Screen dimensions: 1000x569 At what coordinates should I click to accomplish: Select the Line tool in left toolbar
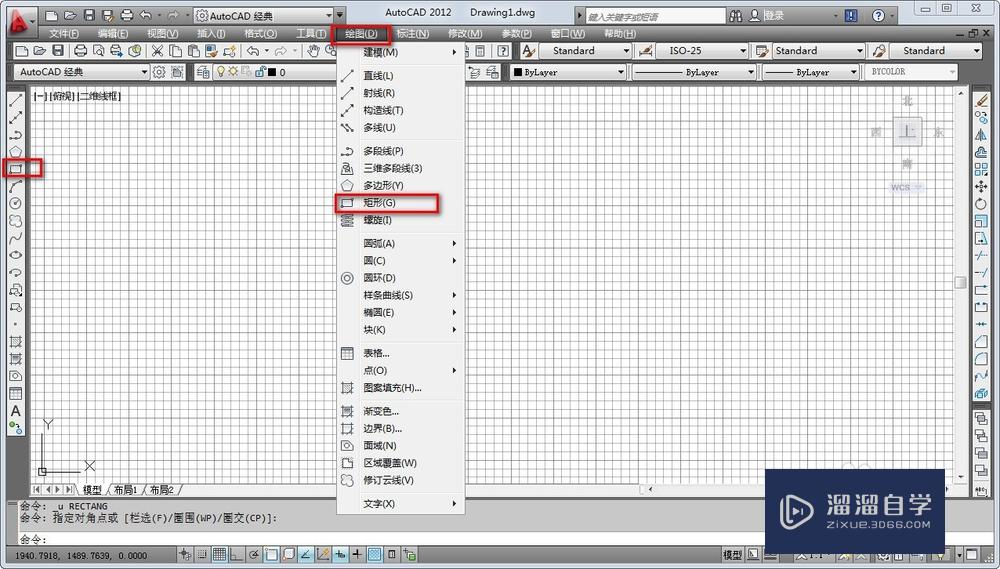point(15,100)
